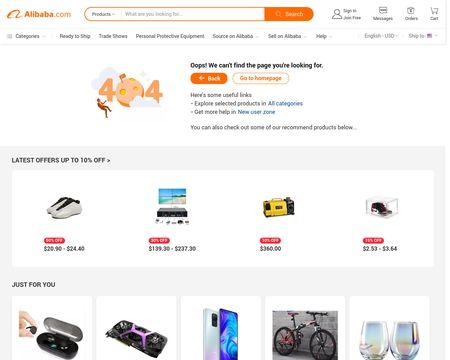Click the Alibaba.com logo

39,14
